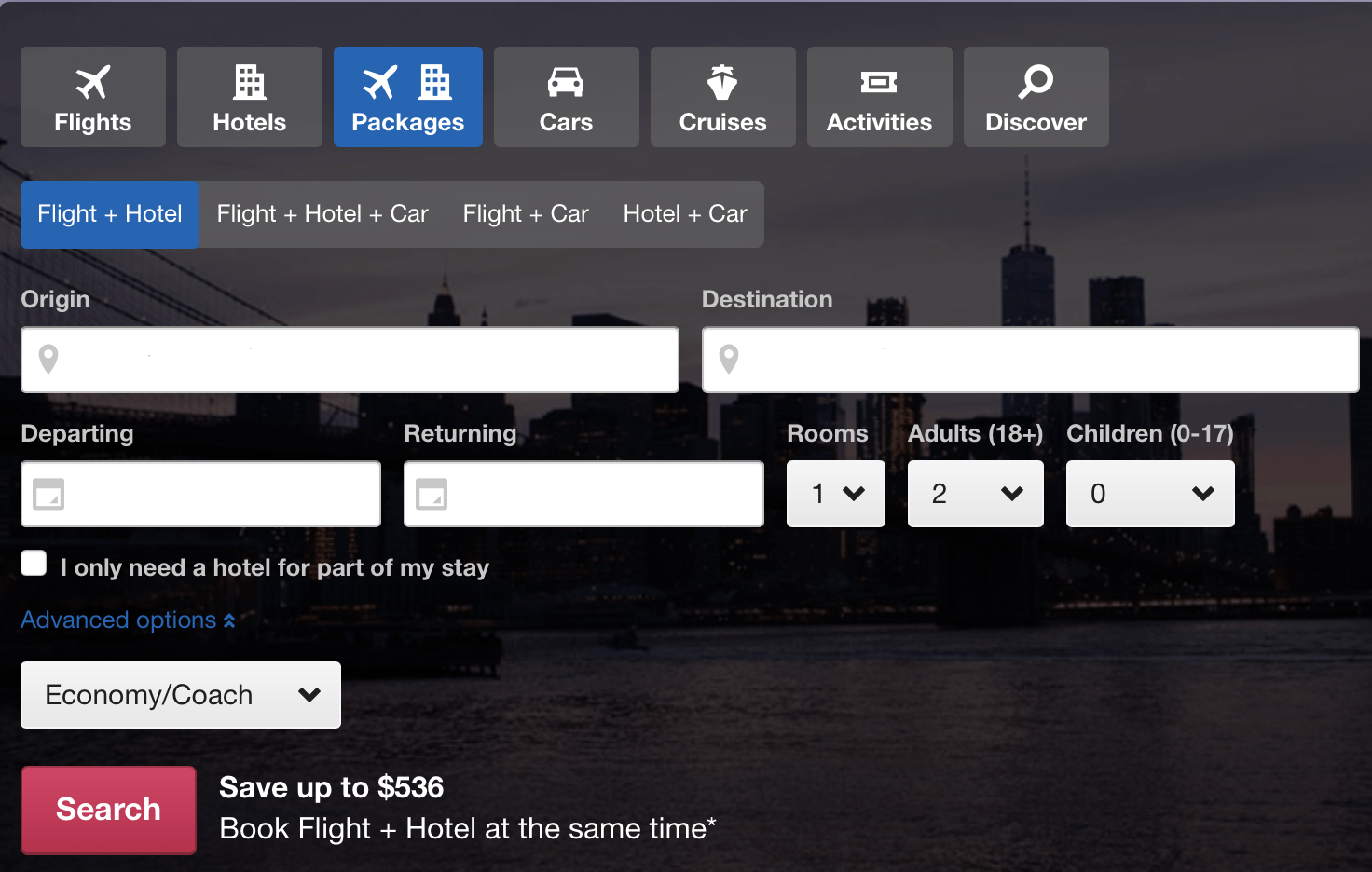
Task: Click the location pin icon in Origin
Action: tap(48, 359)
